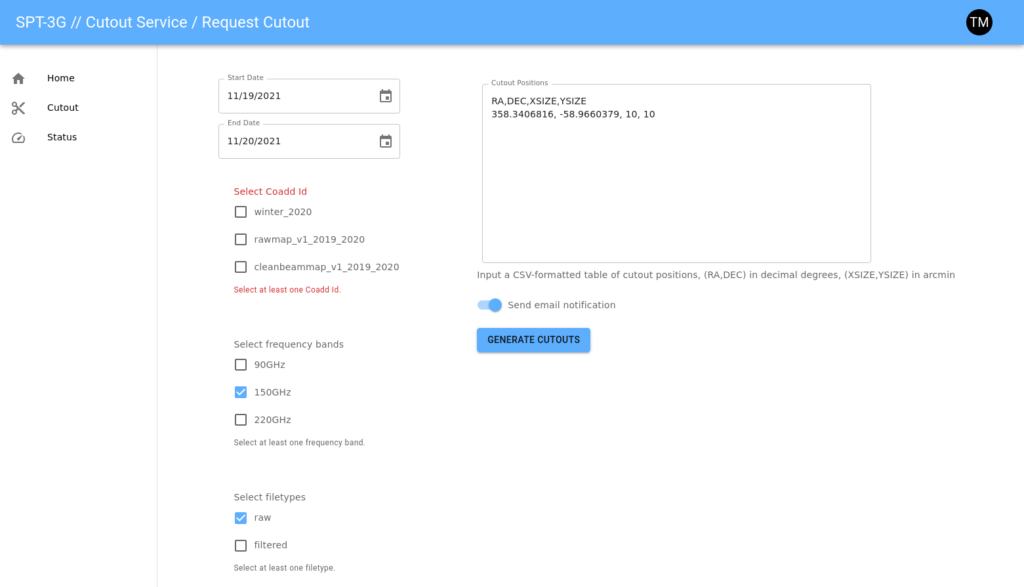This screenshot has width=1024, height=587.
Task: Click the scissors Cutout icon in sidebar
Action: click(18, 108)
